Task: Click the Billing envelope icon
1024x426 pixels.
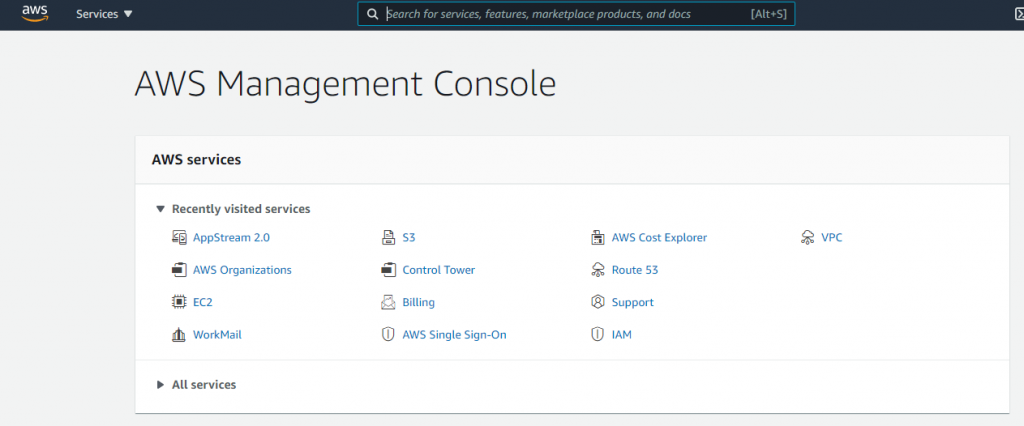Action: point(389,303)
